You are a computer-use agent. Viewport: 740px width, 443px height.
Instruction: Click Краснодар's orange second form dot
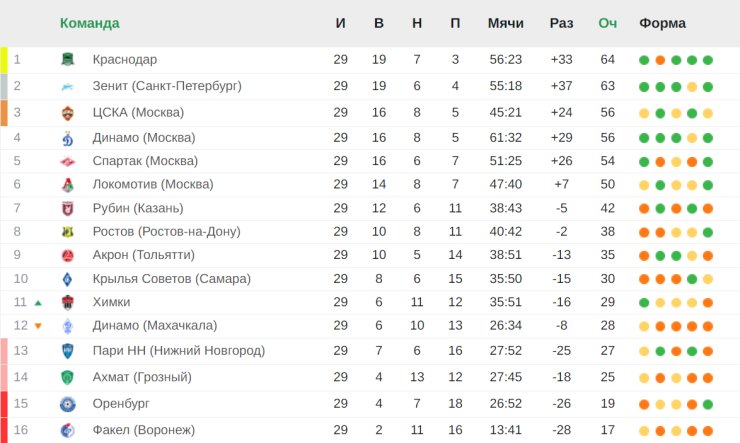pyautogui.click(x=660, y=60)
